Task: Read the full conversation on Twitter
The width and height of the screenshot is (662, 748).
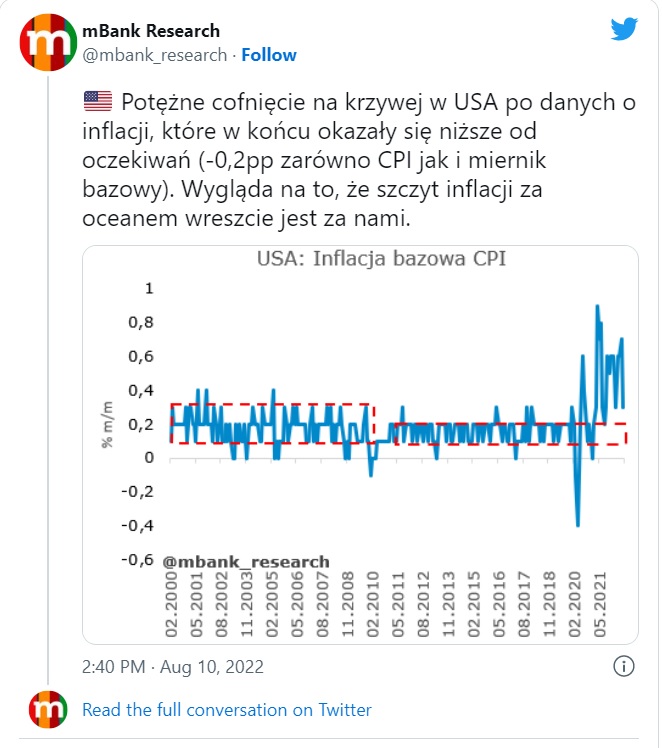Action: [226, 710]
